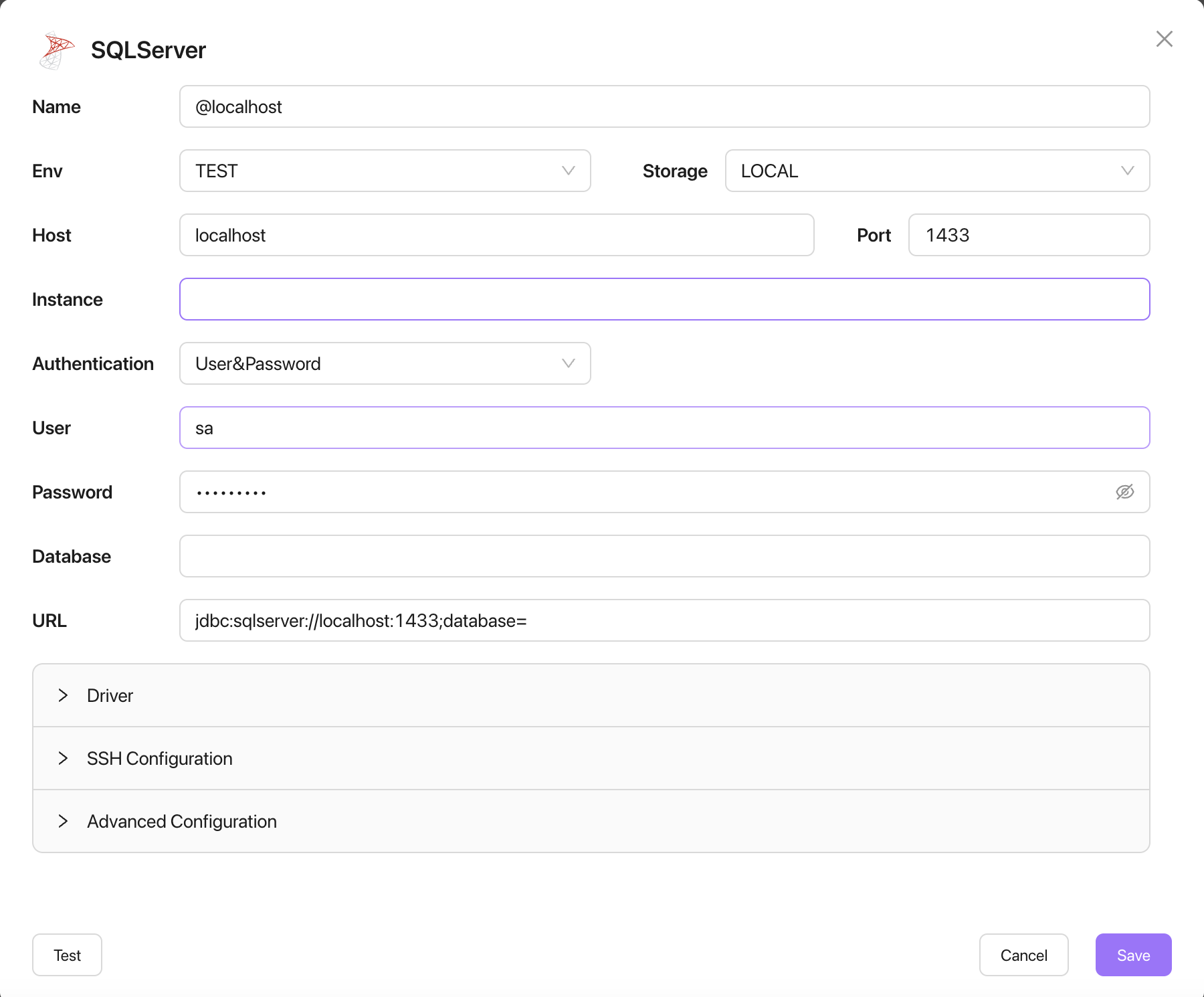Screen dimensions: 1204x997
Task: Cancel the connection setup
Action: tap(1023, 955)
